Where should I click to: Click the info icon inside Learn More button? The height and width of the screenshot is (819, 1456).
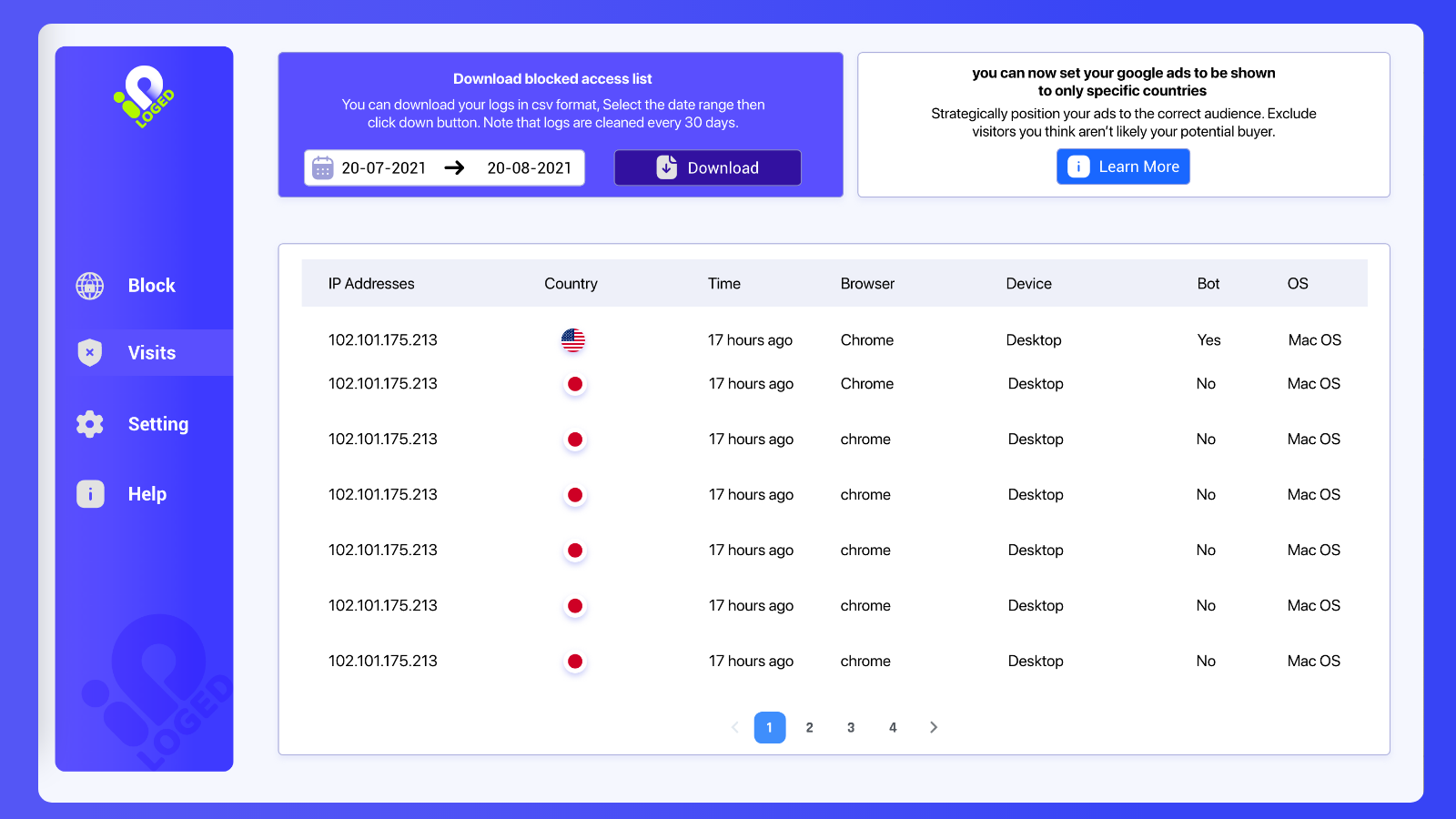tap(1078, 167)
